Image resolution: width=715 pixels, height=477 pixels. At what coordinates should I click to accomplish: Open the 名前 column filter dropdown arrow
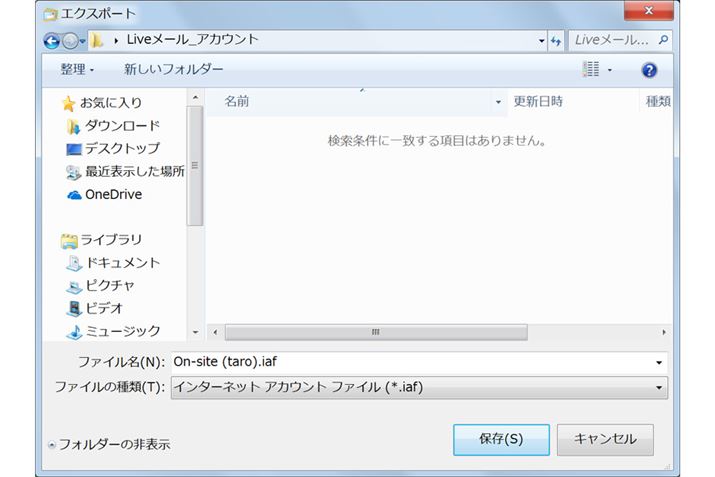click(x=498, y=102)
